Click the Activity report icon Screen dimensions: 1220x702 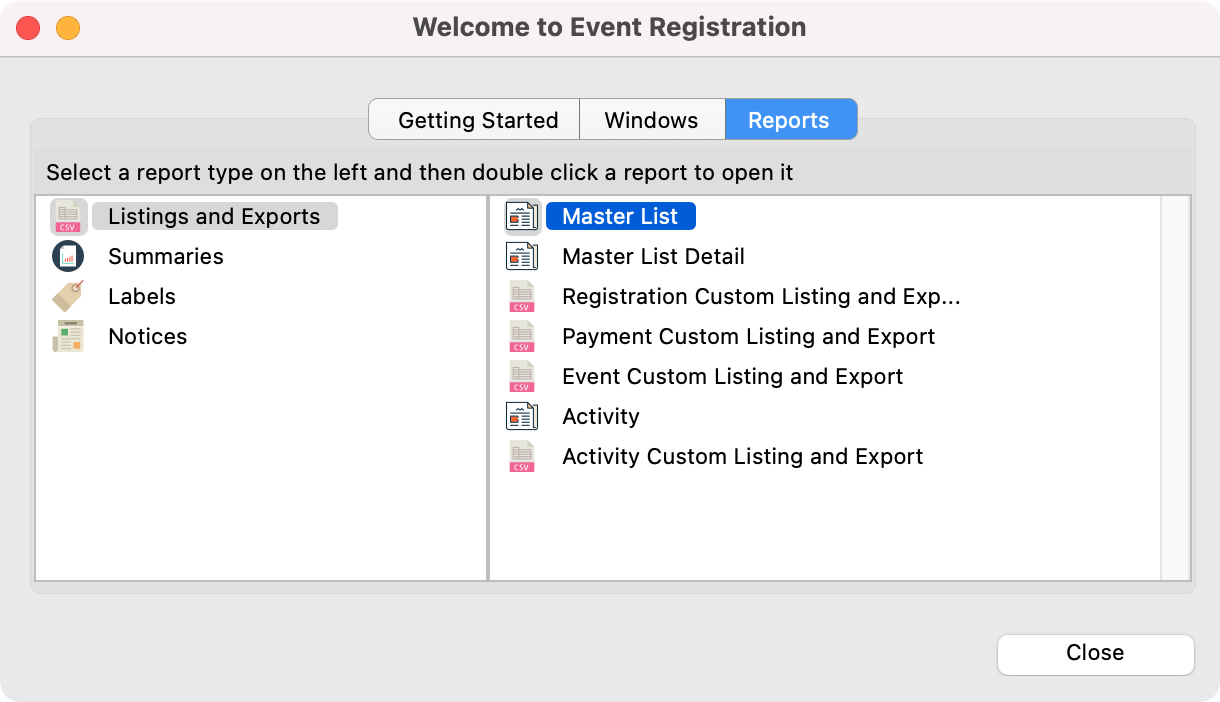pos(522,417)
